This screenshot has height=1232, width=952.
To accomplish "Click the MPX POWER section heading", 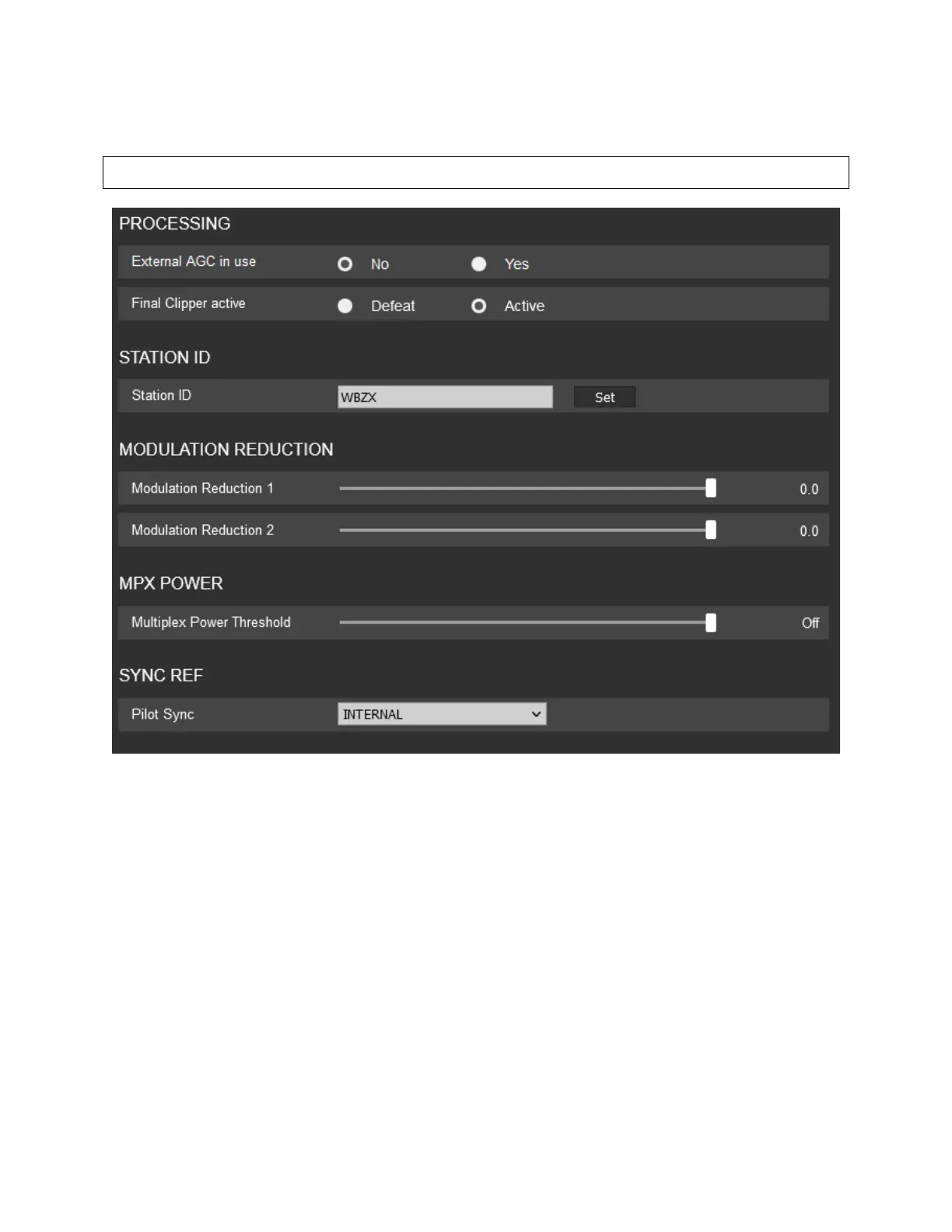I will point(171,583).
